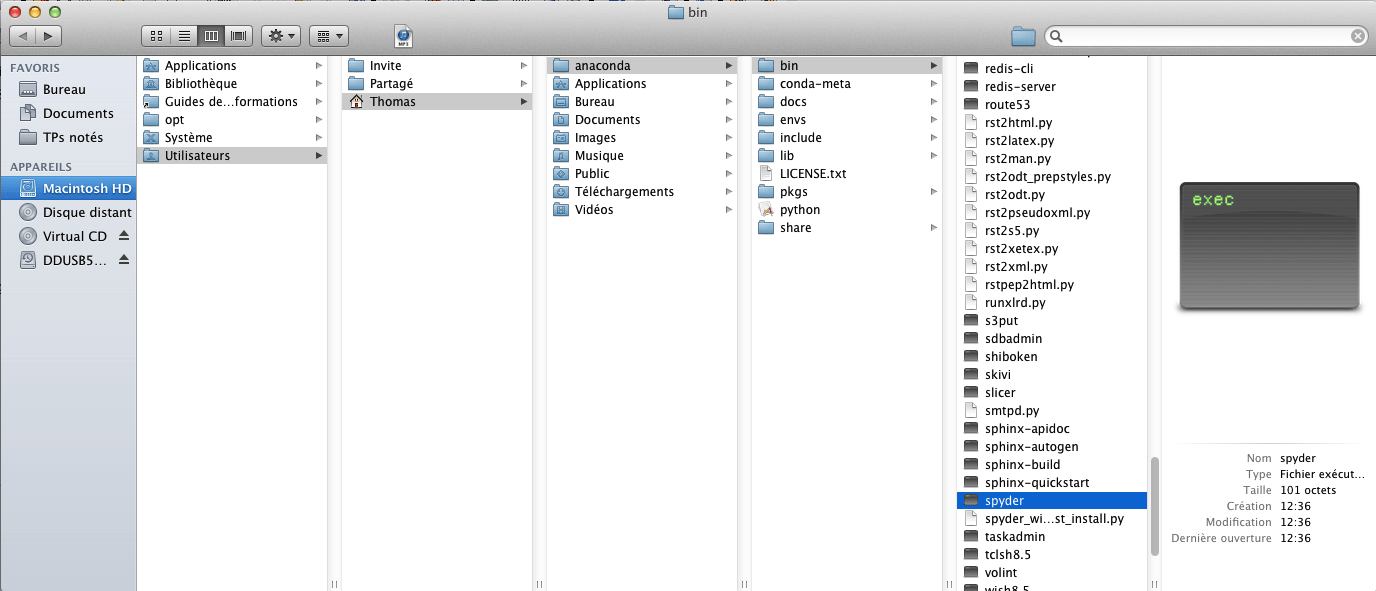Select tclsh8.5 executable
This screenshot has width=1376, height=591.
1052,555
